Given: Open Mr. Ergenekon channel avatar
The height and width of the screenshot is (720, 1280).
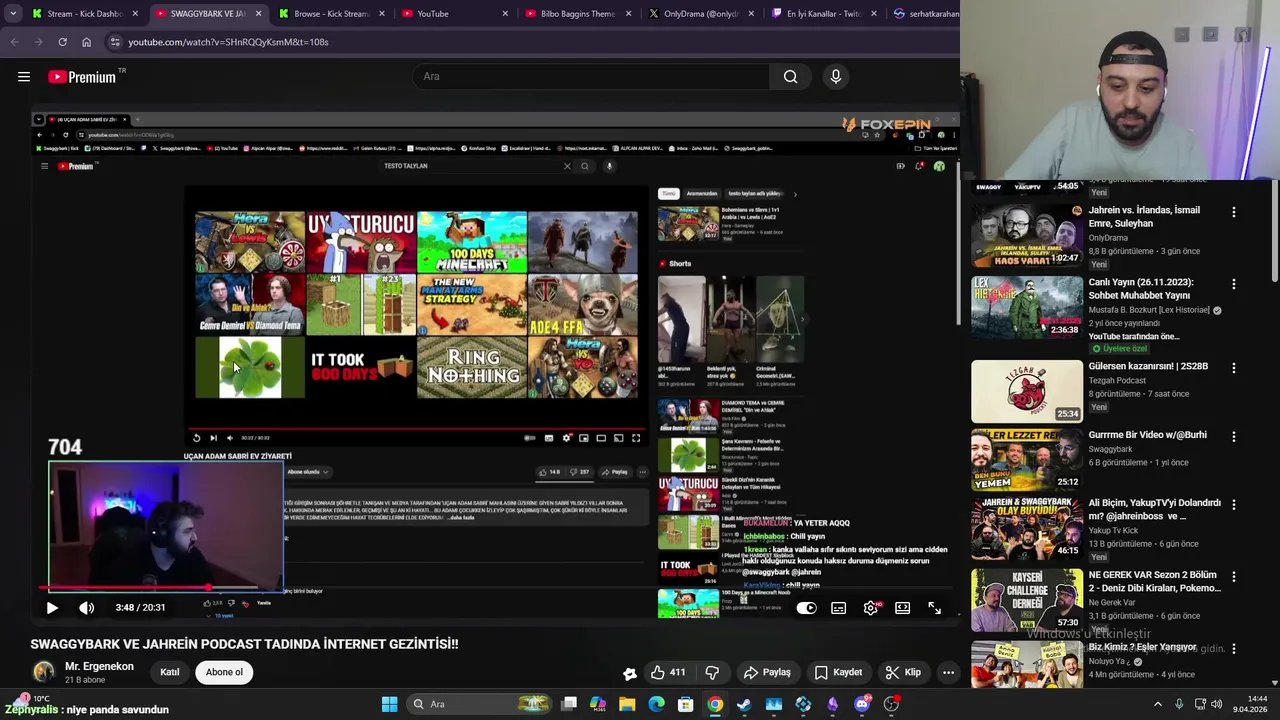Looking at the screenshot, I should (x=43, y=672).
